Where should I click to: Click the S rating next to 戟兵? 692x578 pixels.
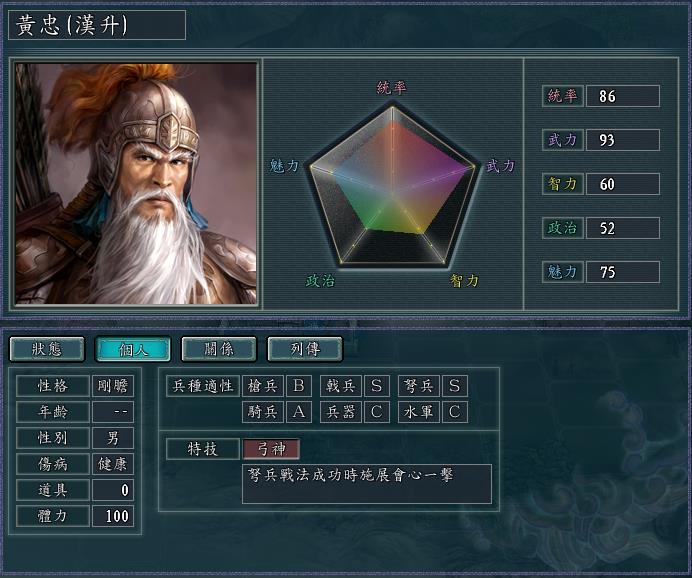click(377, 386)
